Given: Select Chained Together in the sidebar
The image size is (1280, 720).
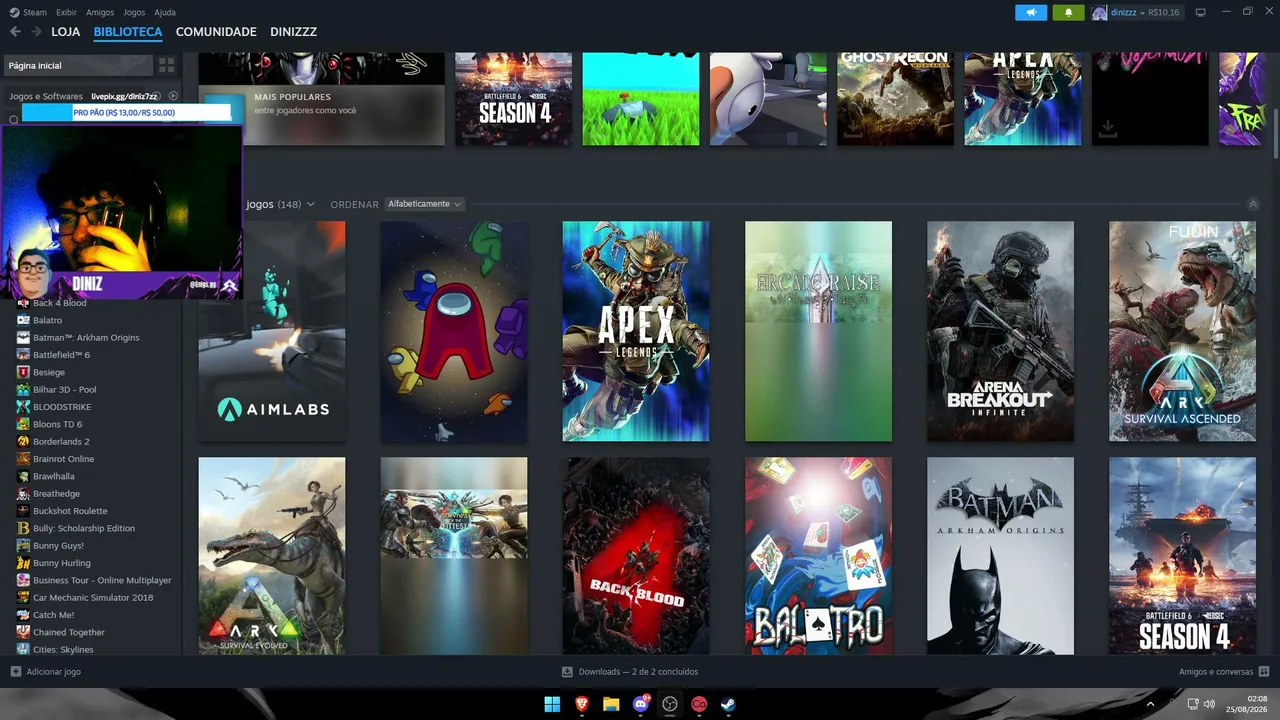Looking at the screenshot, I should 69,632.
